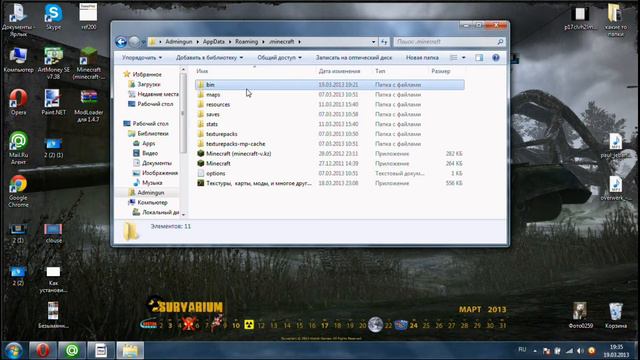Click Записать на оптический диск
The height and width of the screenshot is (360, 640).
pos(354,58)
